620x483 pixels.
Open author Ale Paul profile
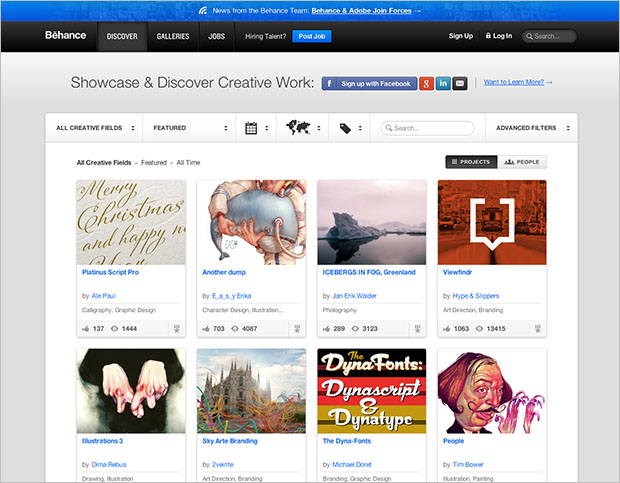103,296
